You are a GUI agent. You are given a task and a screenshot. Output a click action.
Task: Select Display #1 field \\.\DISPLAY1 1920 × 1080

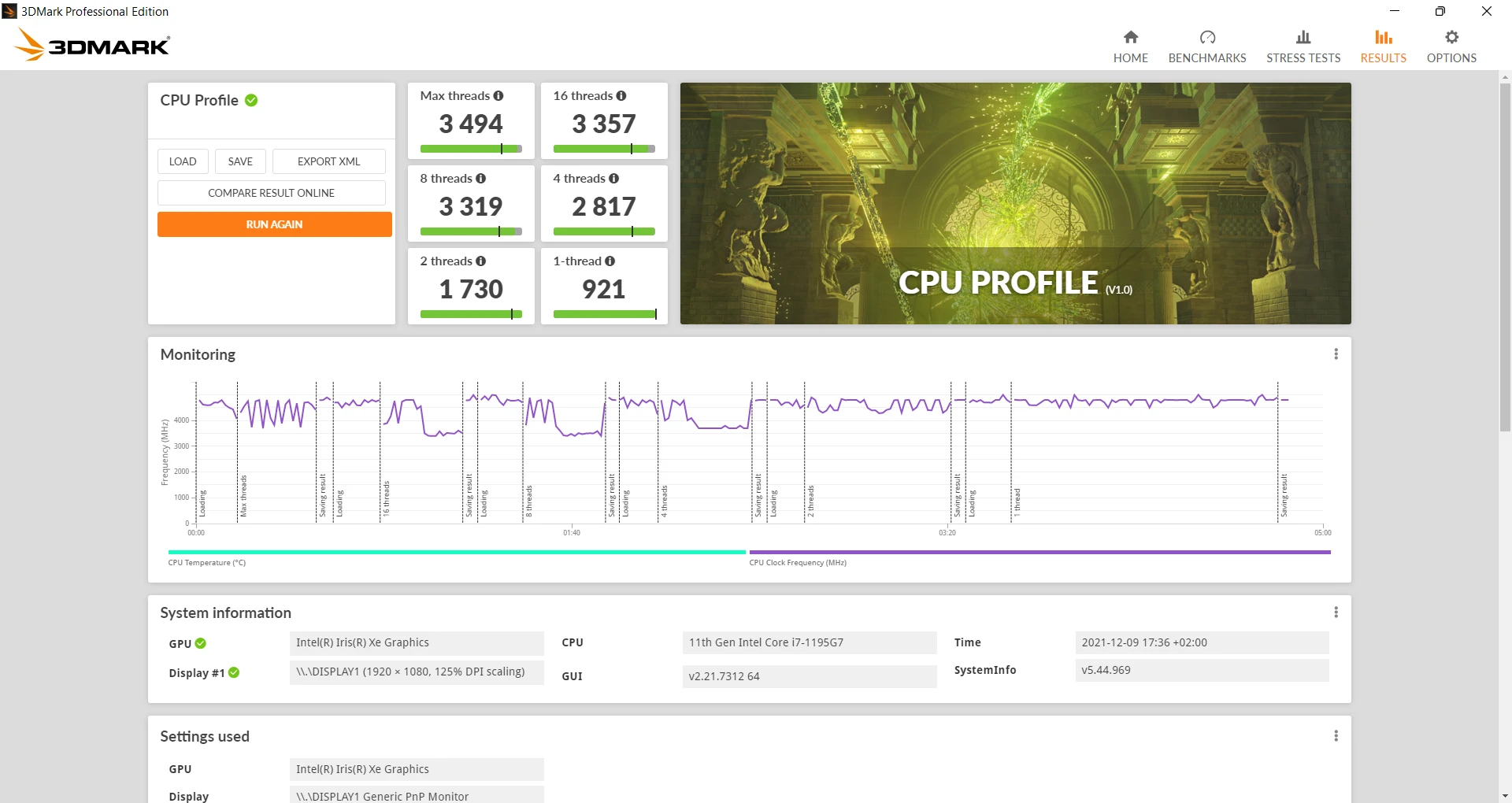pyautogui.click(x=417, y=672)
